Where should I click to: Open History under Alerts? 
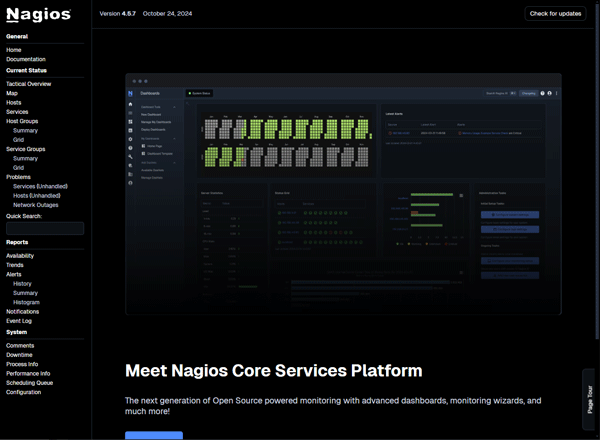coord(23,284)
